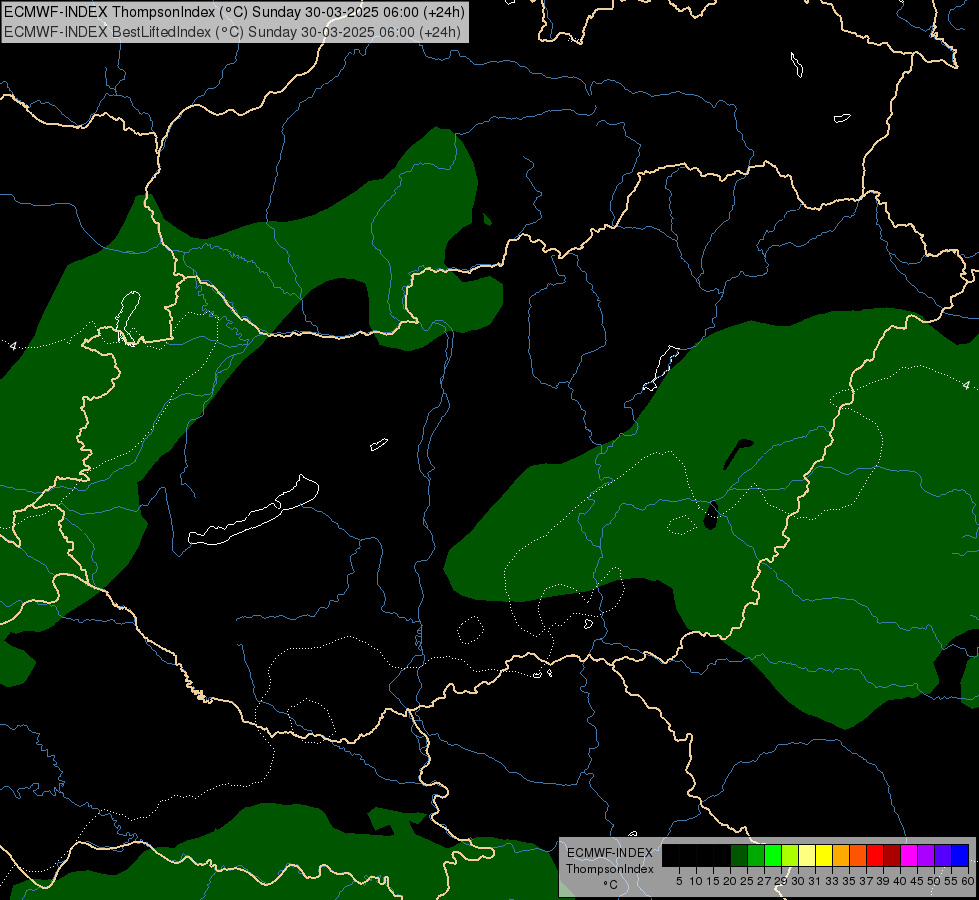Pick the pure yellow 31–33 legend swatch

[x=824, y=855]
